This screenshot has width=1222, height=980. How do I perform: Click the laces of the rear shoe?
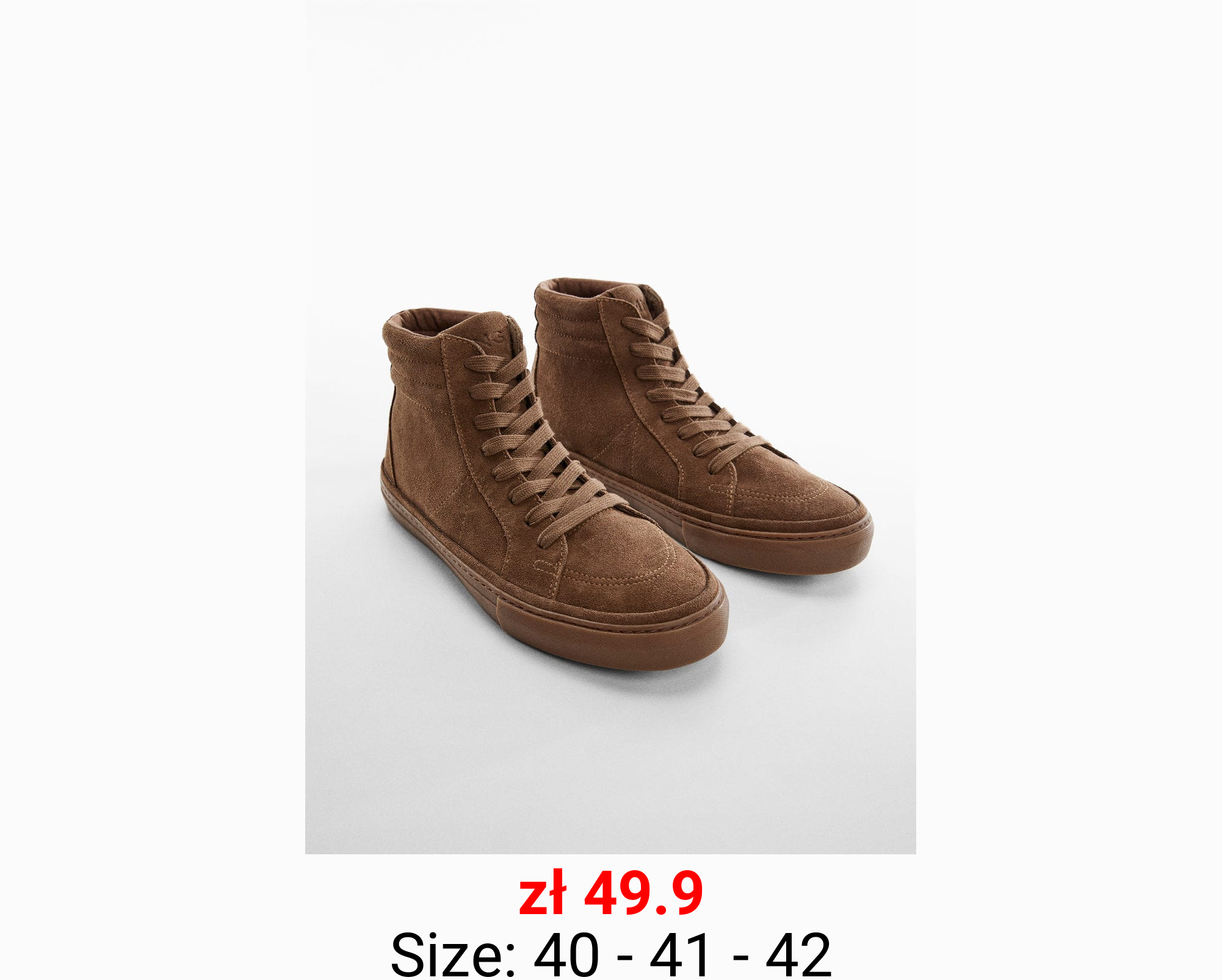coord(690,391)
